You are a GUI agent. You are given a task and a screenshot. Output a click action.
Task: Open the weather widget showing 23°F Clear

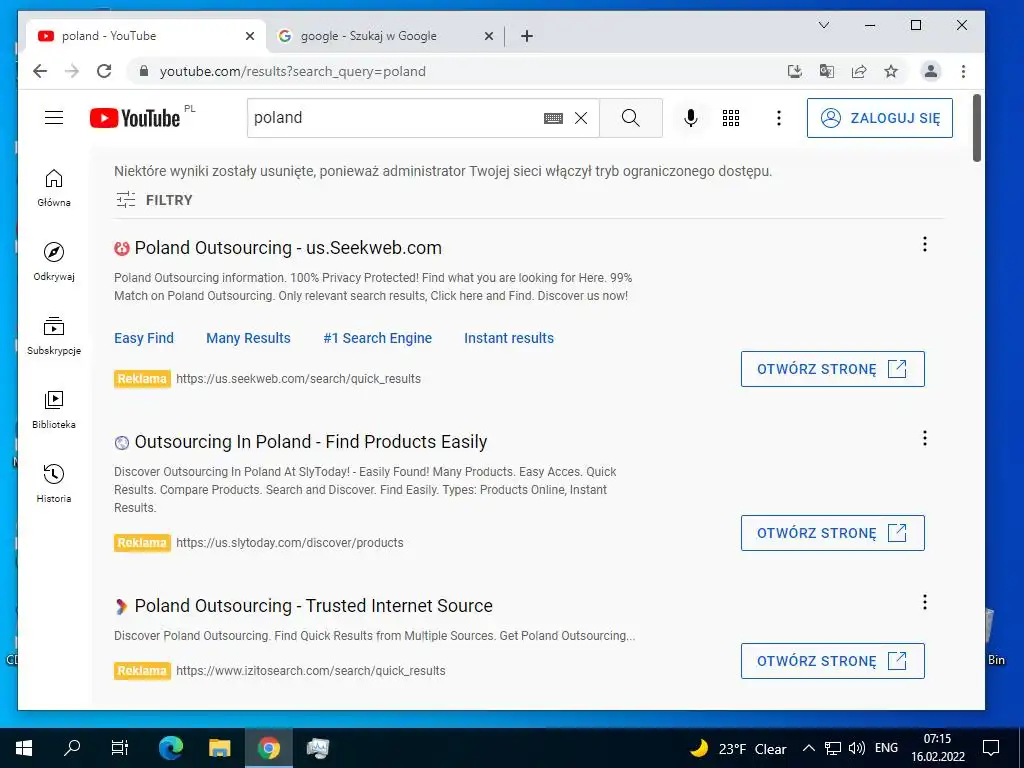pos(738,748)
